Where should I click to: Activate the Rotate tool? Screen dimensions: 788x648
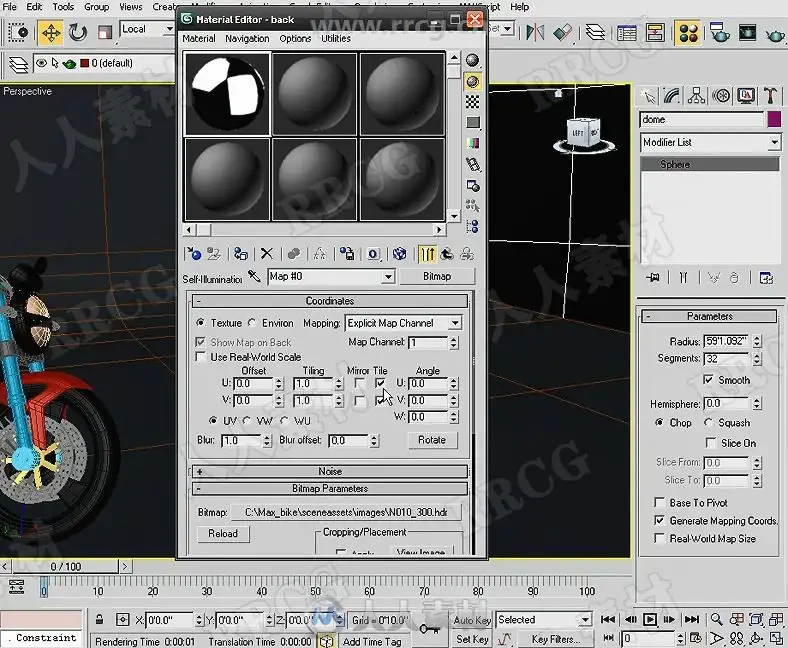click(78, 33)
